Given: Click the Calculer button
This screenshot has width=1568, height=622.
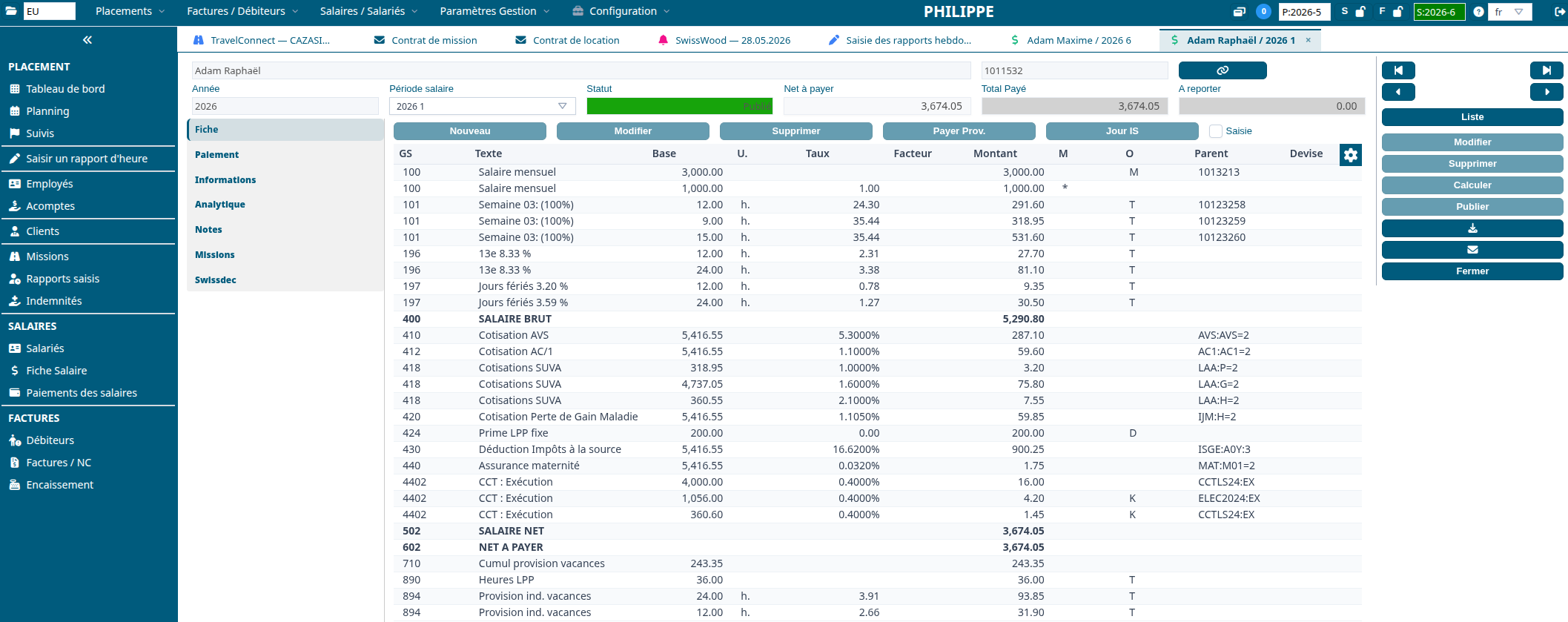Looking at the screenshot, I should [1472, 185].
